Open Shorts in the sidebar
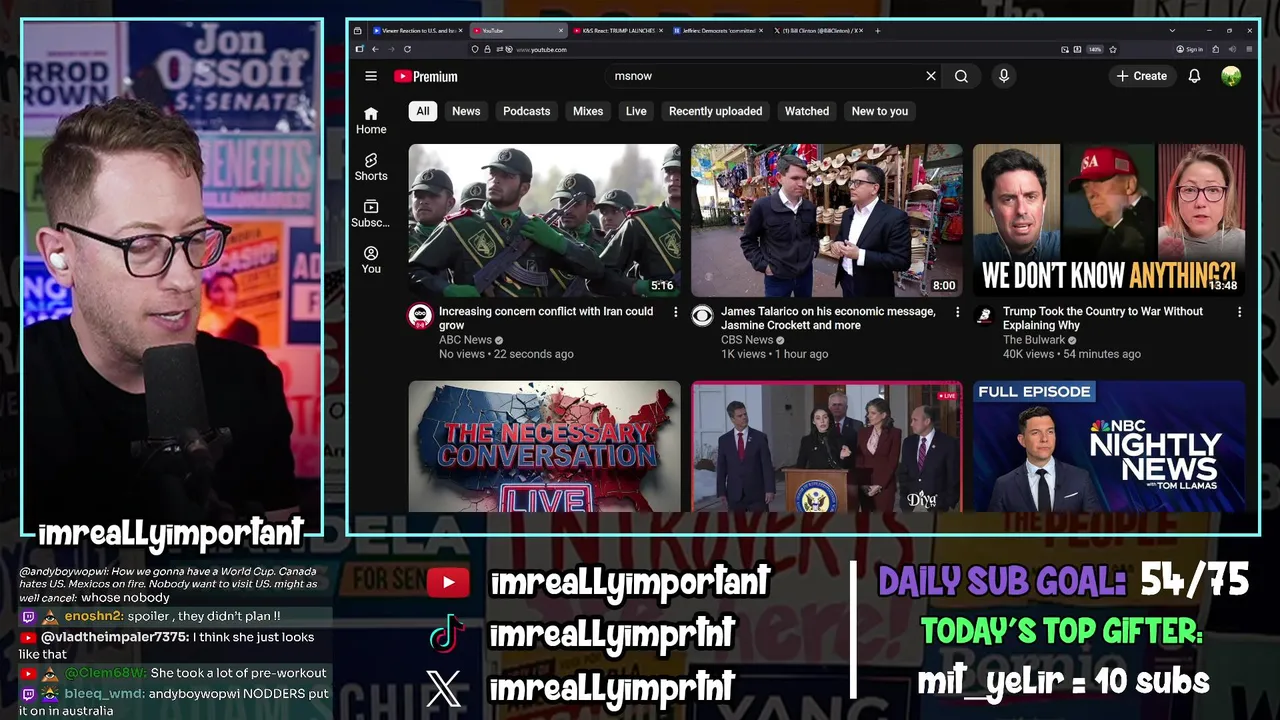Viewport: 1280px width, 720px height. pos(371,167)
